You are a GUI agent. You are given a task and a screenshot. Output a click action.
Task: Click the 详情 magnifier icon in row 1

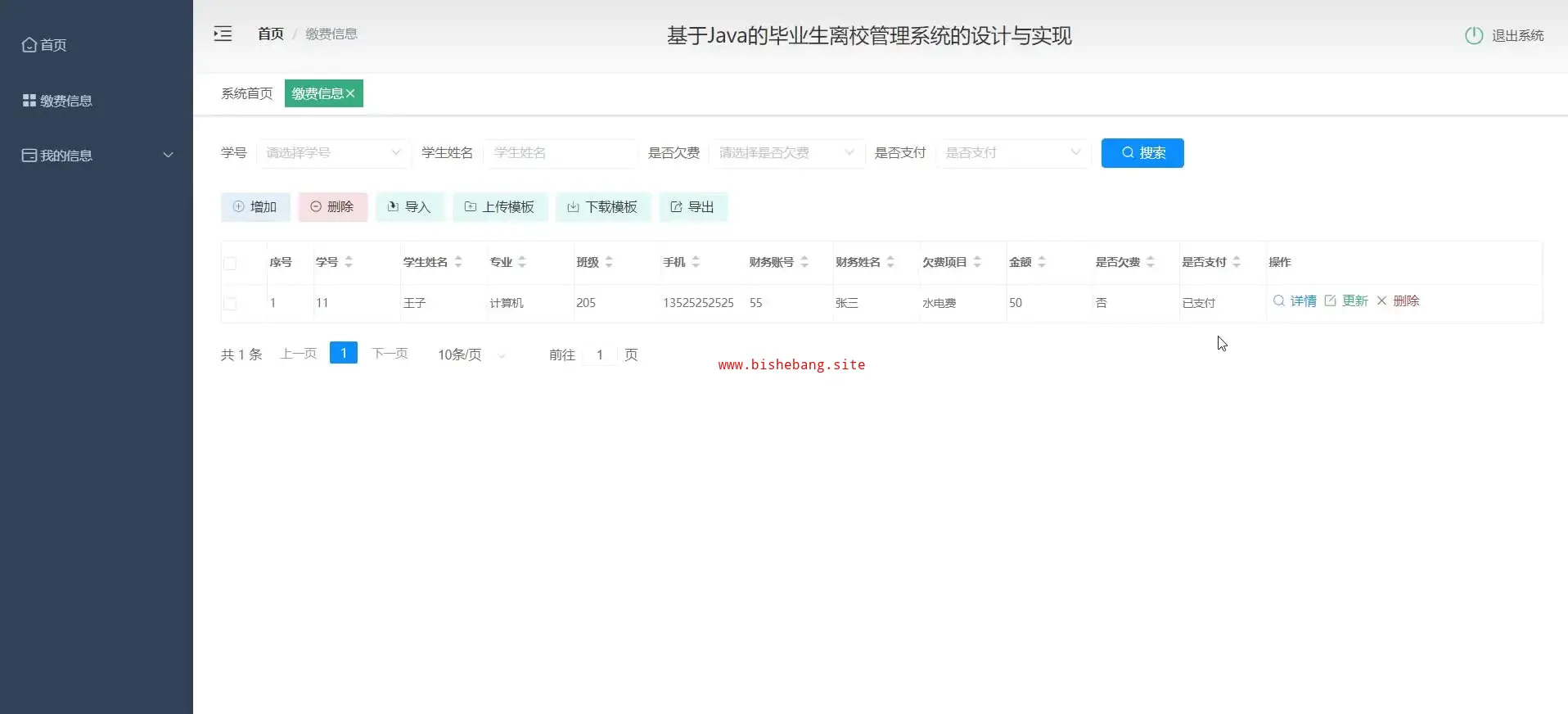1278,301
